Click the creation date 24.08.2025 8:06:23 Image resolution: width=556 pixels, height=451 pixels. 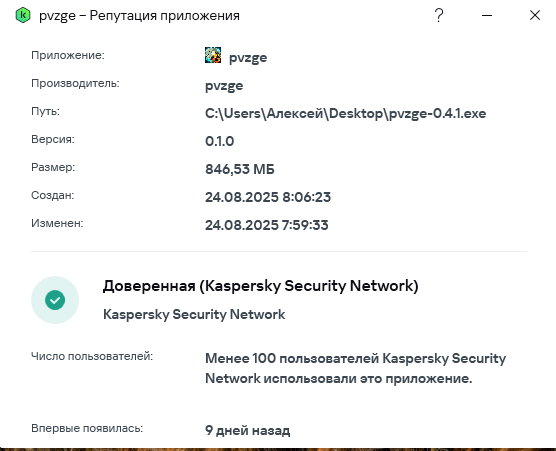click(268, 197)
